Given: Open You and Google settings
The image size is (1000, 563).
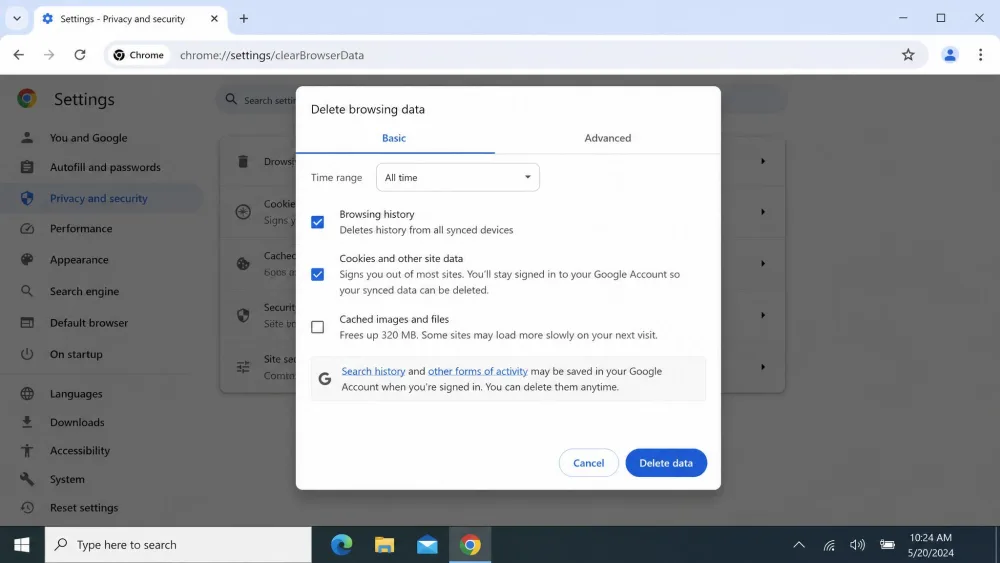Looking at the screenshot, I should pos(89,138).
